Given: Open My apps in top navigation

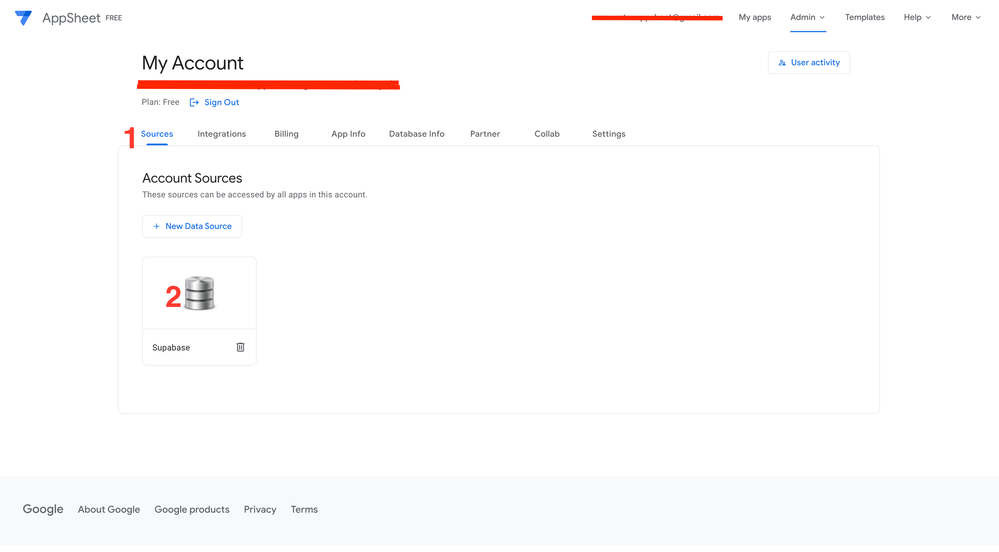Looking at the screenshot, I should (754, 17).
